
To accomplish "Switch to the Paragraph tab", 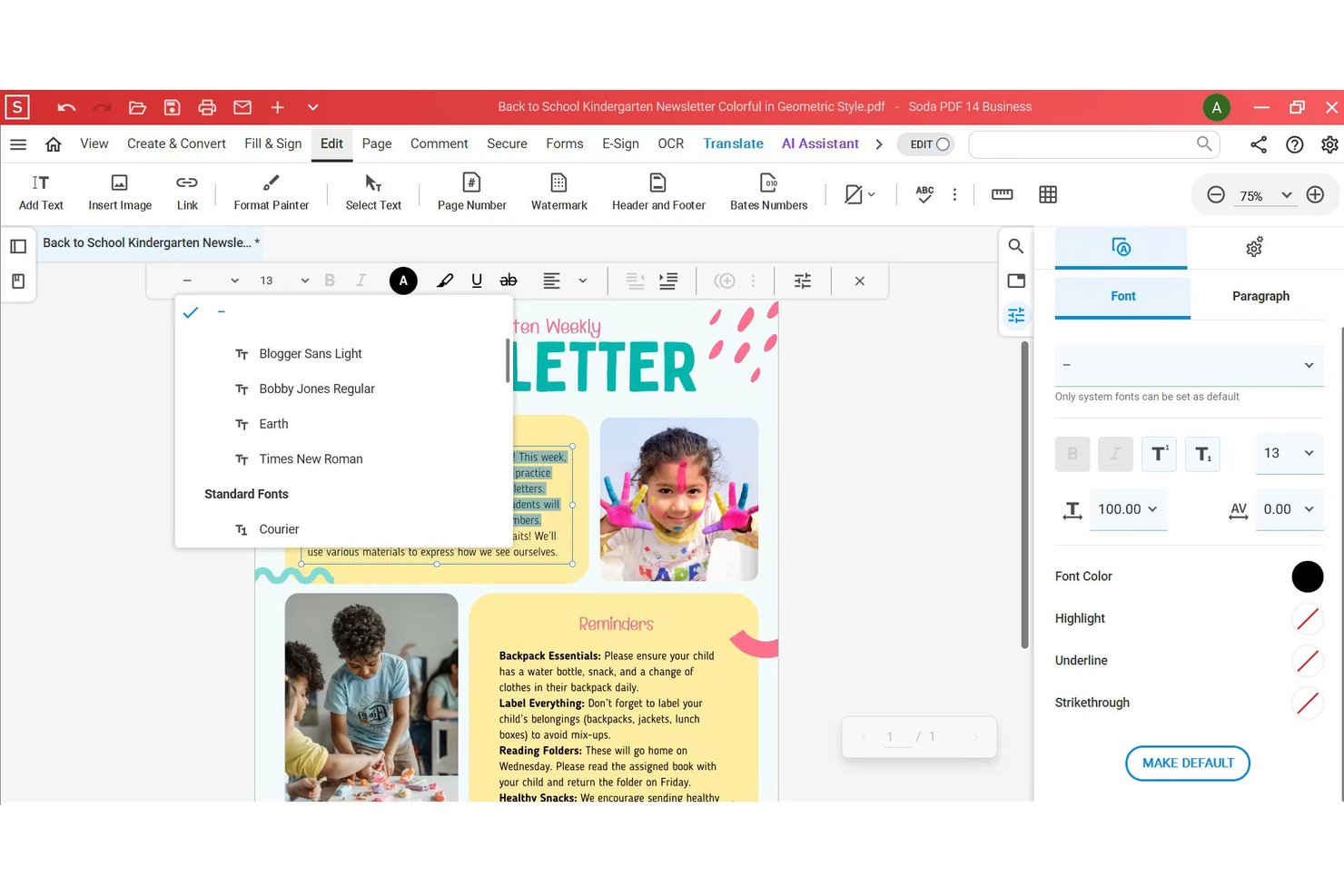I will [x=1260, y=296].
